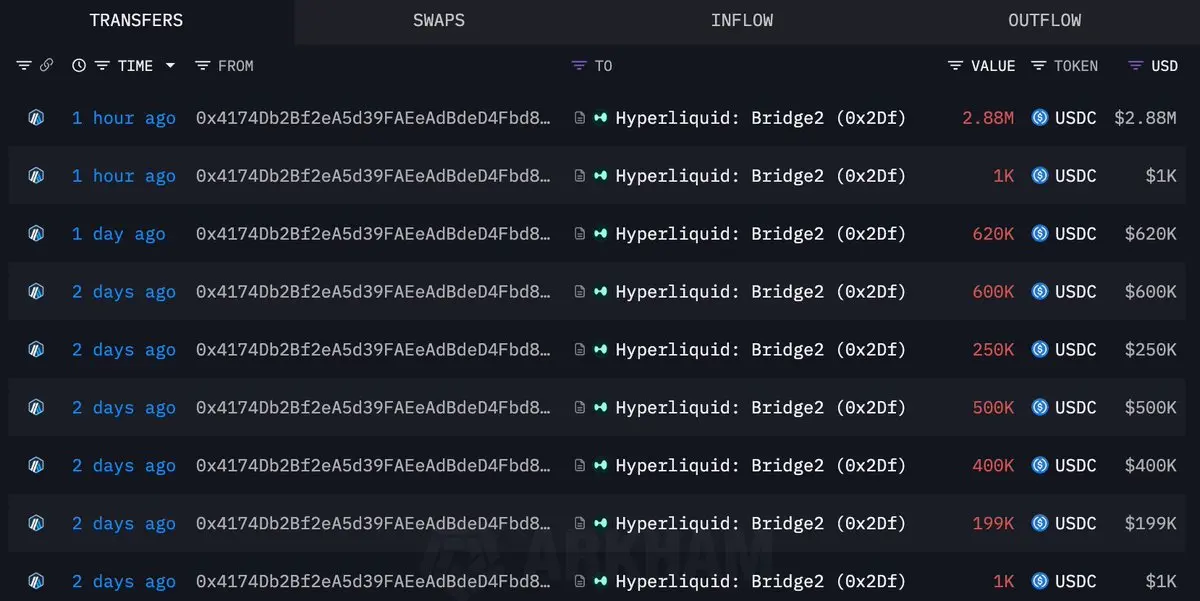Click the $199K USD amount
This screenshot has height=601, width=1200.
1150,524
